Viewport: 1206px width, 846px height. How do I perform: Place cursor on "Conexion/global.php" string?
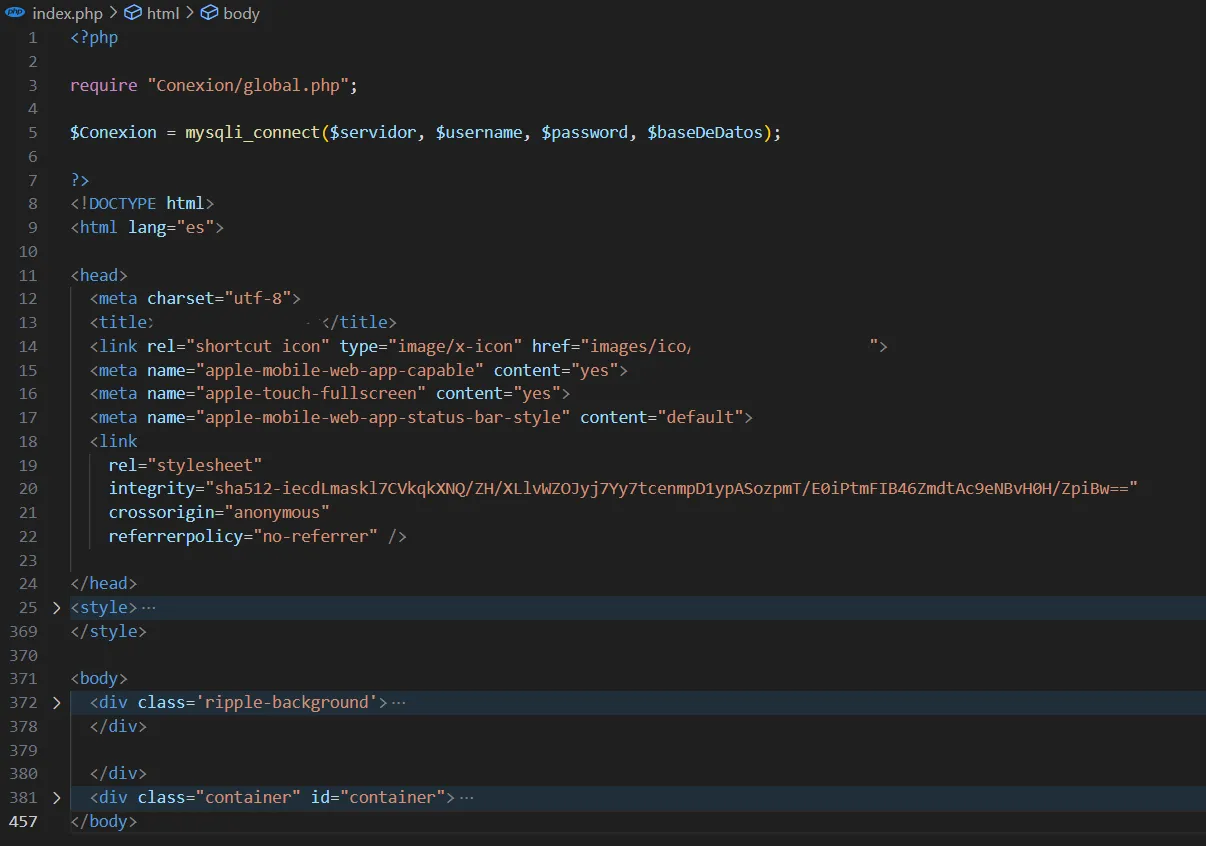247,85
